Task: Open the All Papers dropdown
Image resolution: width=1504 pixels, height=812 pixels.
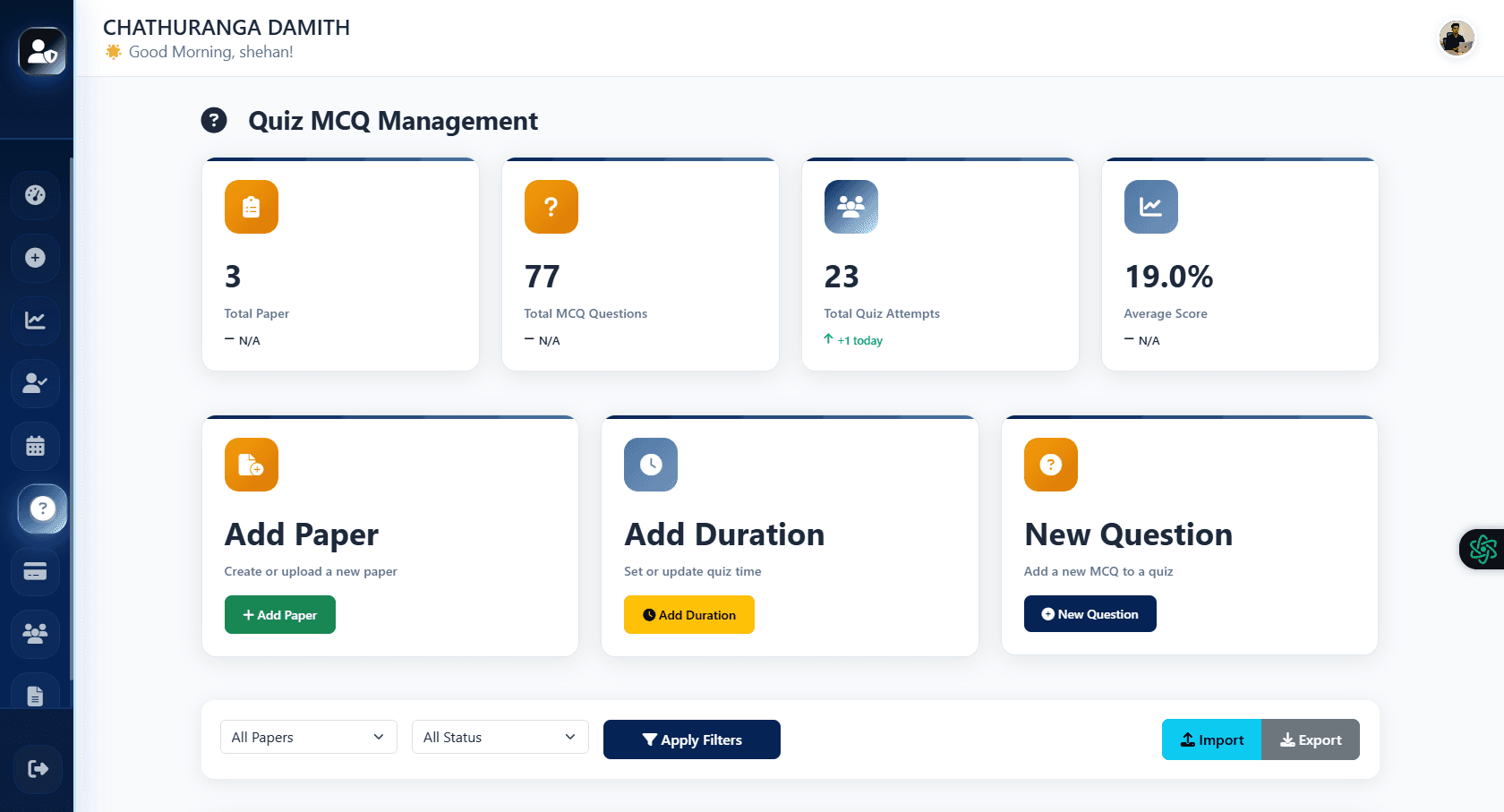Action: coord(308,737)
